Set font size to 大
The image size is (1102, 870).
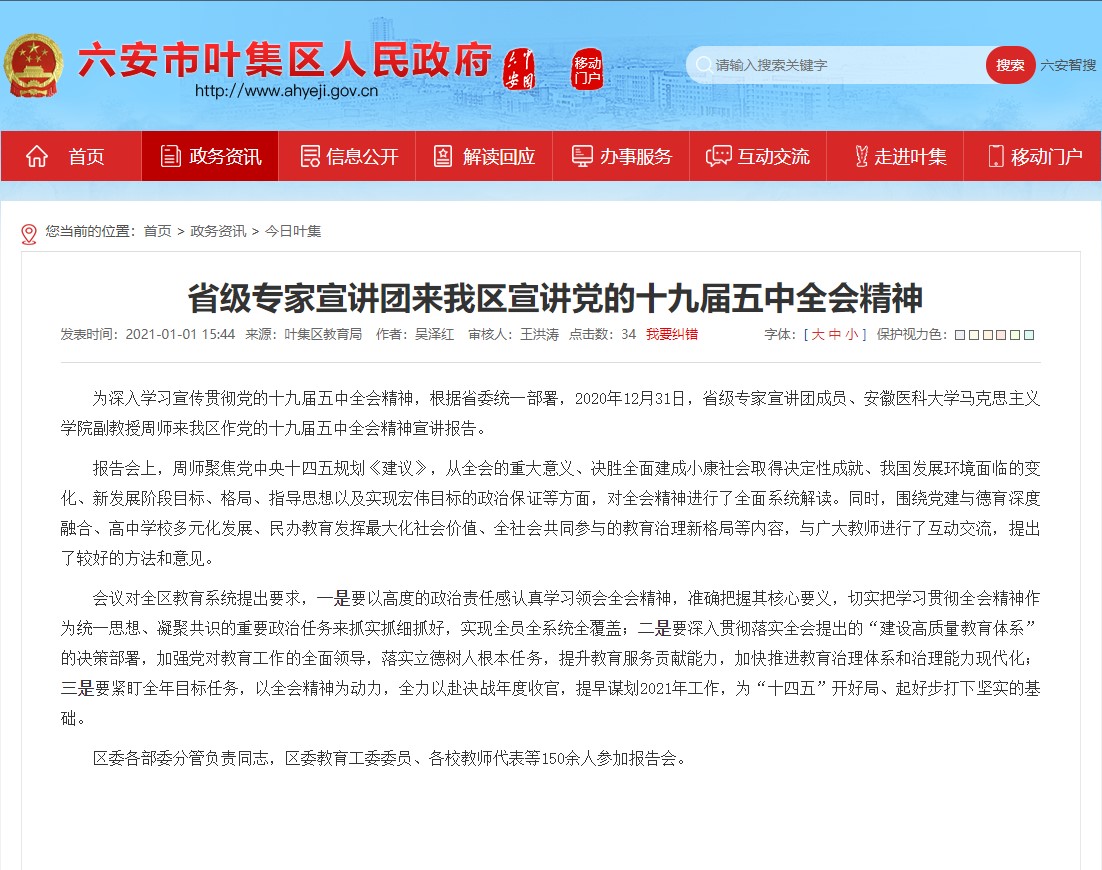click(x=817, y=334)
